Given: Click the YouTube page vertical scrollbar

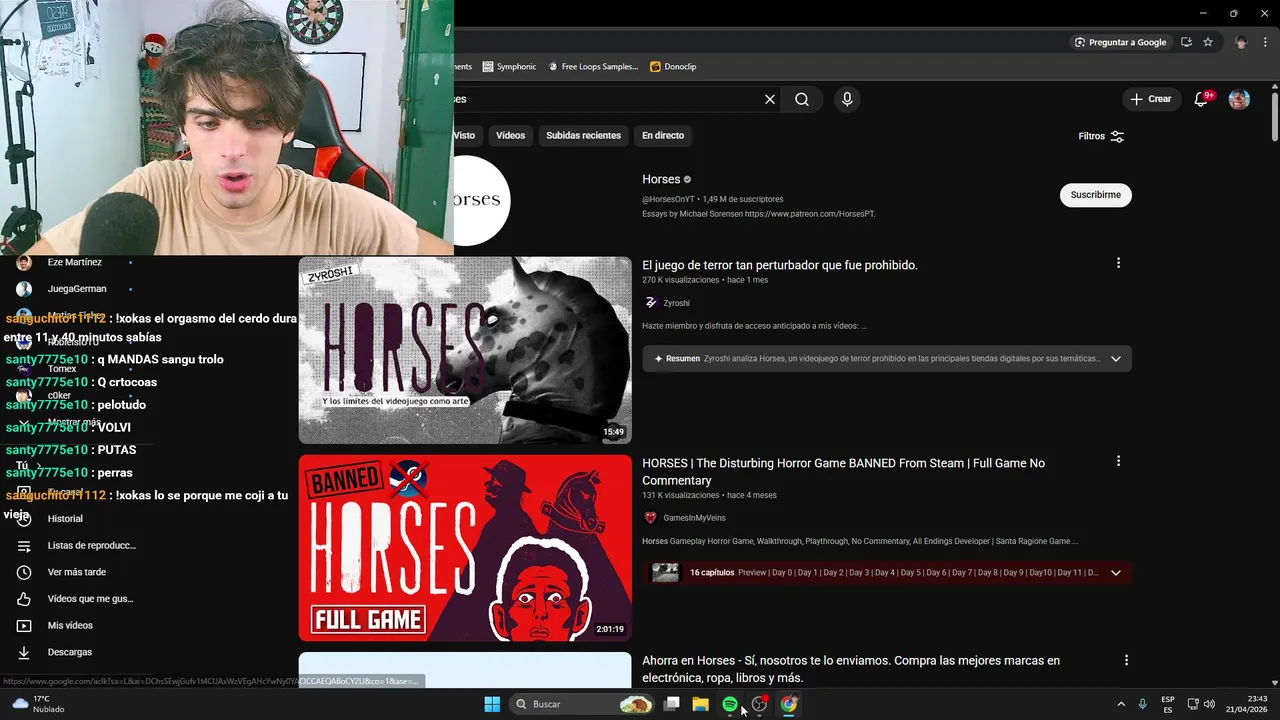Looking at the screenshot, I should point(1275,118).
